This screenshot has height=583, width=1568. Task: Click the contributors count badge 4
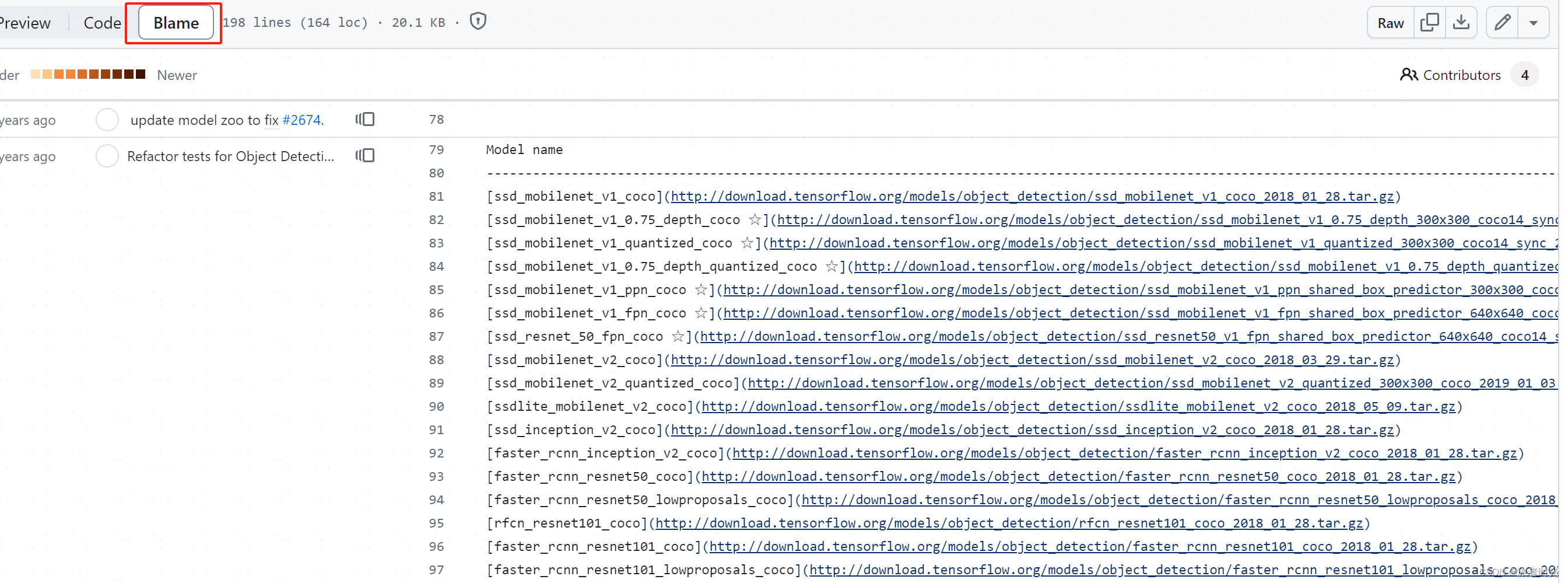coord(1524,75)
